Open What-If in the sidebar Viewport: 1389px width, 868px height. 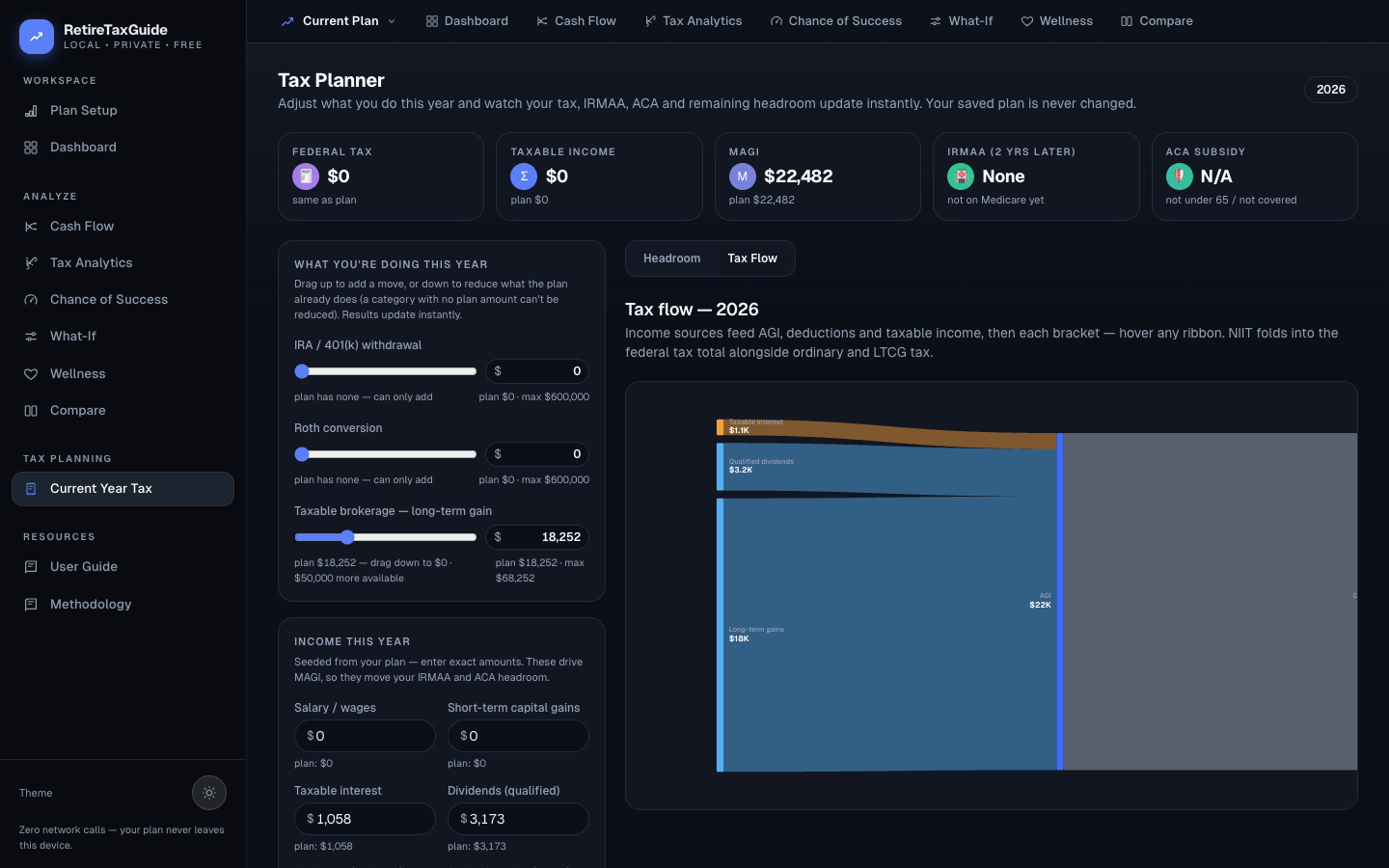(123, 336)
